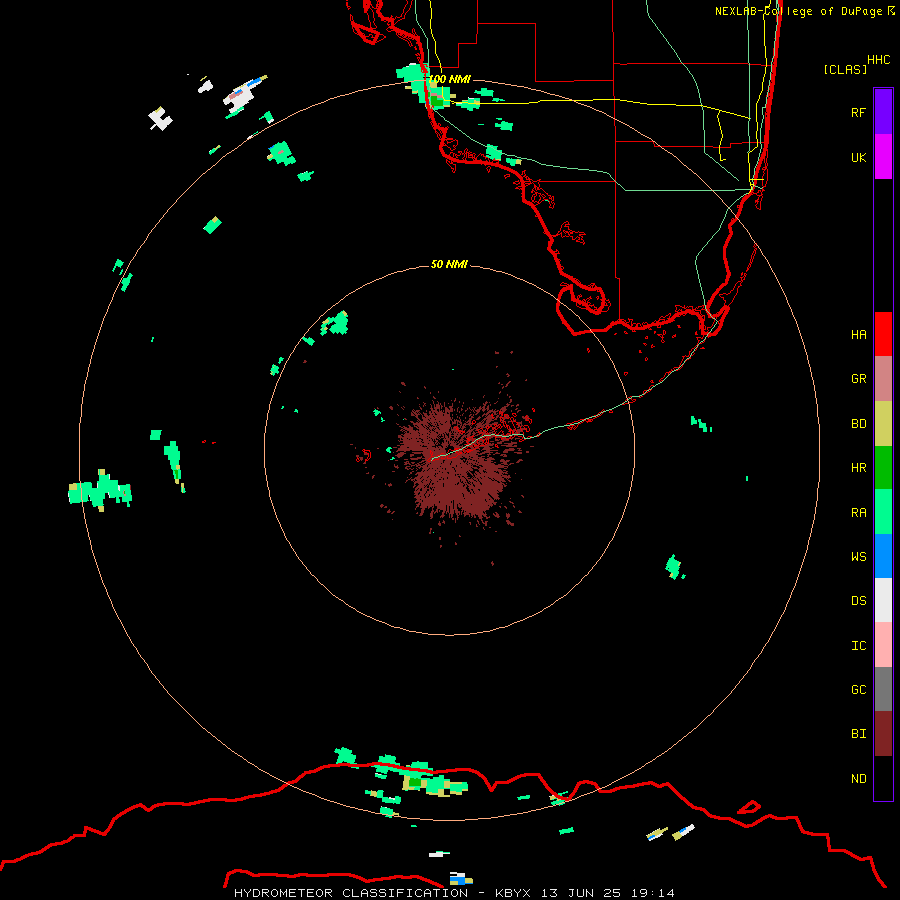Click the BI legend label

pyautogui.click(x=858, y=734)
